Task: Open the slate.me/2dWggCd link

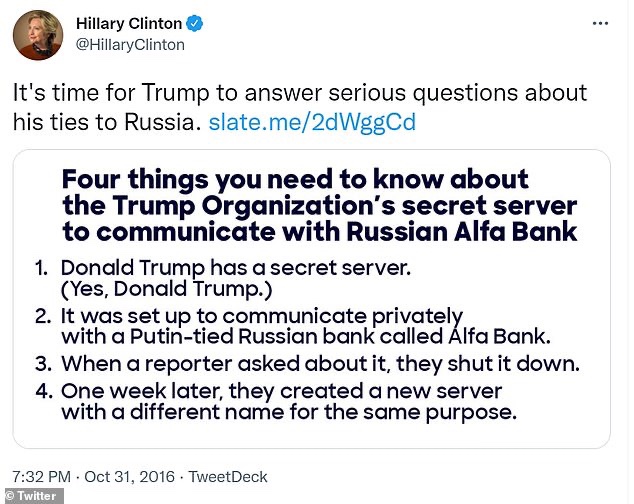Action: click(312, 123)
